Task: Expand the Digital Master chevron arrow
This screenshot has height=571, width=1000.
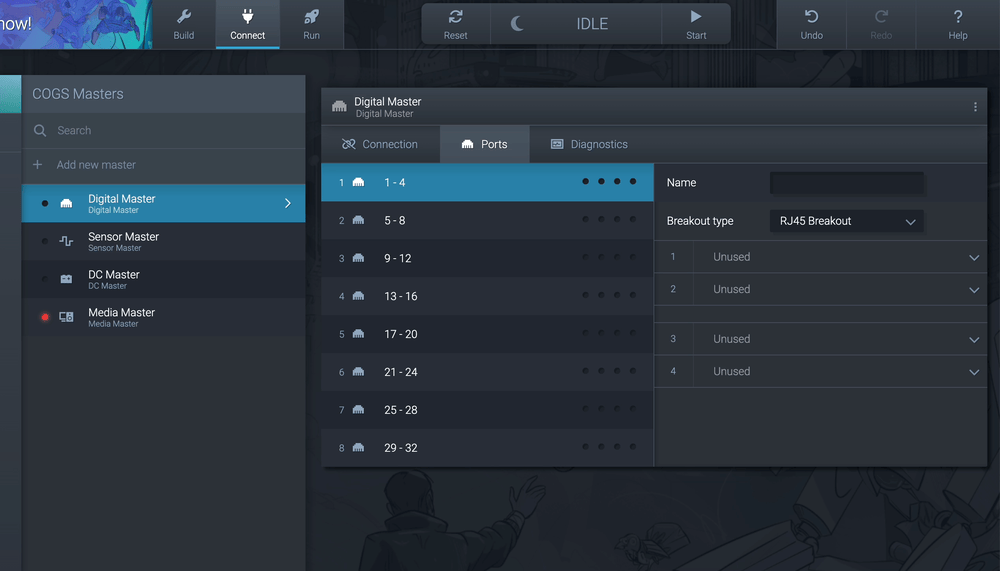Action: 288,204
